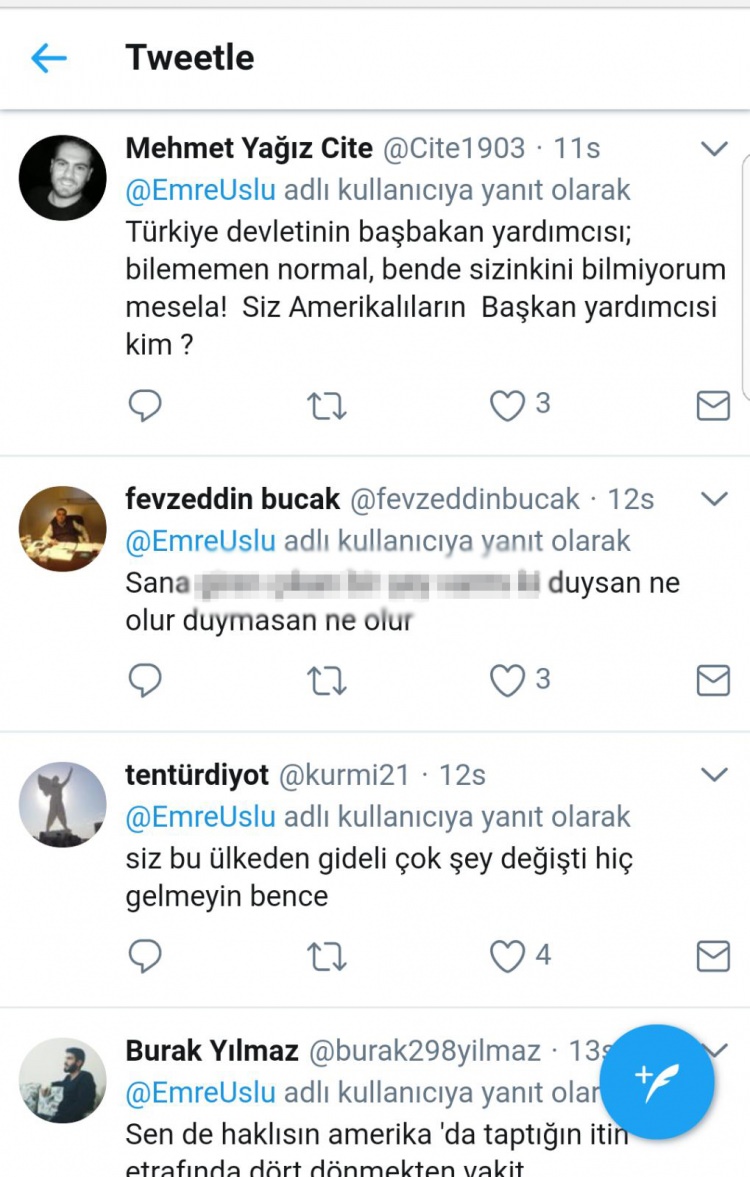750x1177 pixels.
Task: Retweet Mehmet Yağız Cite's tweet
Action: [327, 405]
